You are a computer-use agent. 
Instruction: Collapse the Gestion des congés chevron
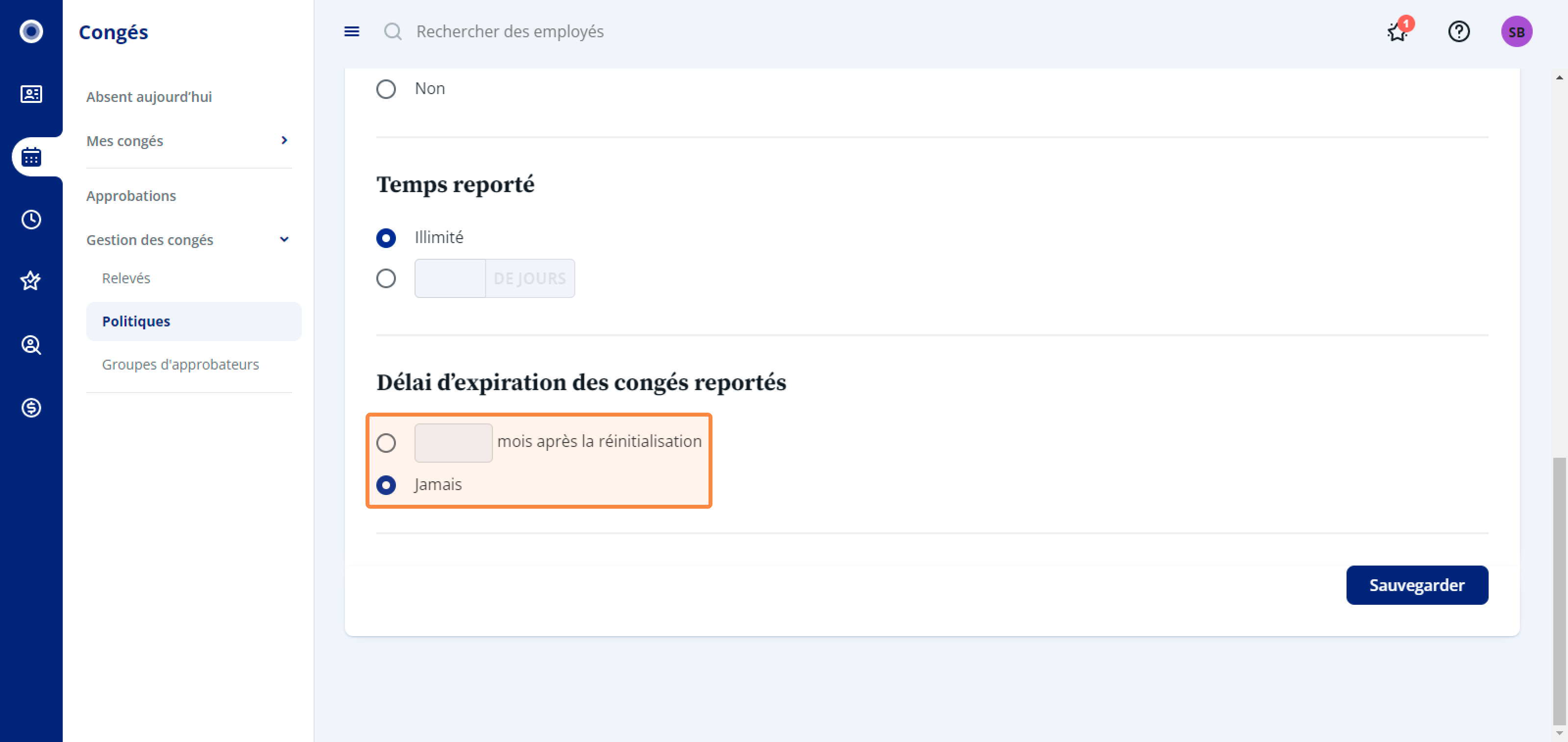[284, 239]
